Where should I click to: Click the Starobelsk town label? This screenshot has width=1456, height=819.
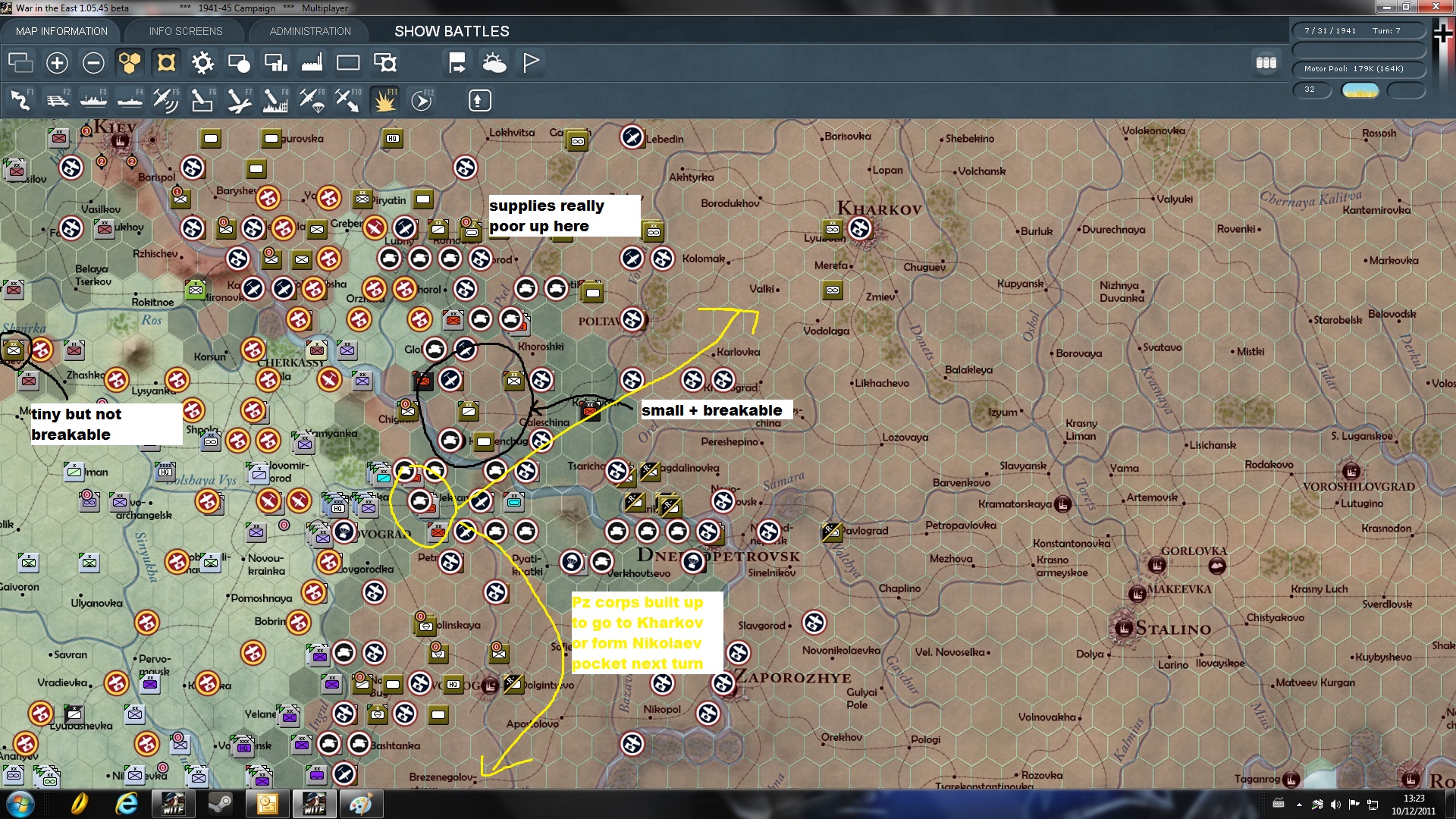click(x=1338, y=320)
